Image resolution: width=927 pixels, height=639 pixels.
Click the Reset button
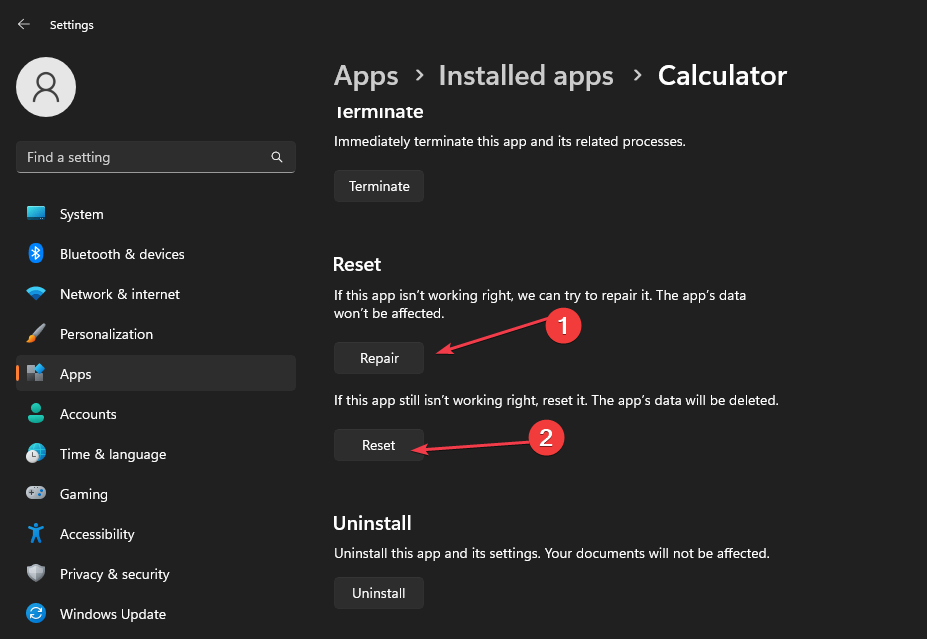379,445
